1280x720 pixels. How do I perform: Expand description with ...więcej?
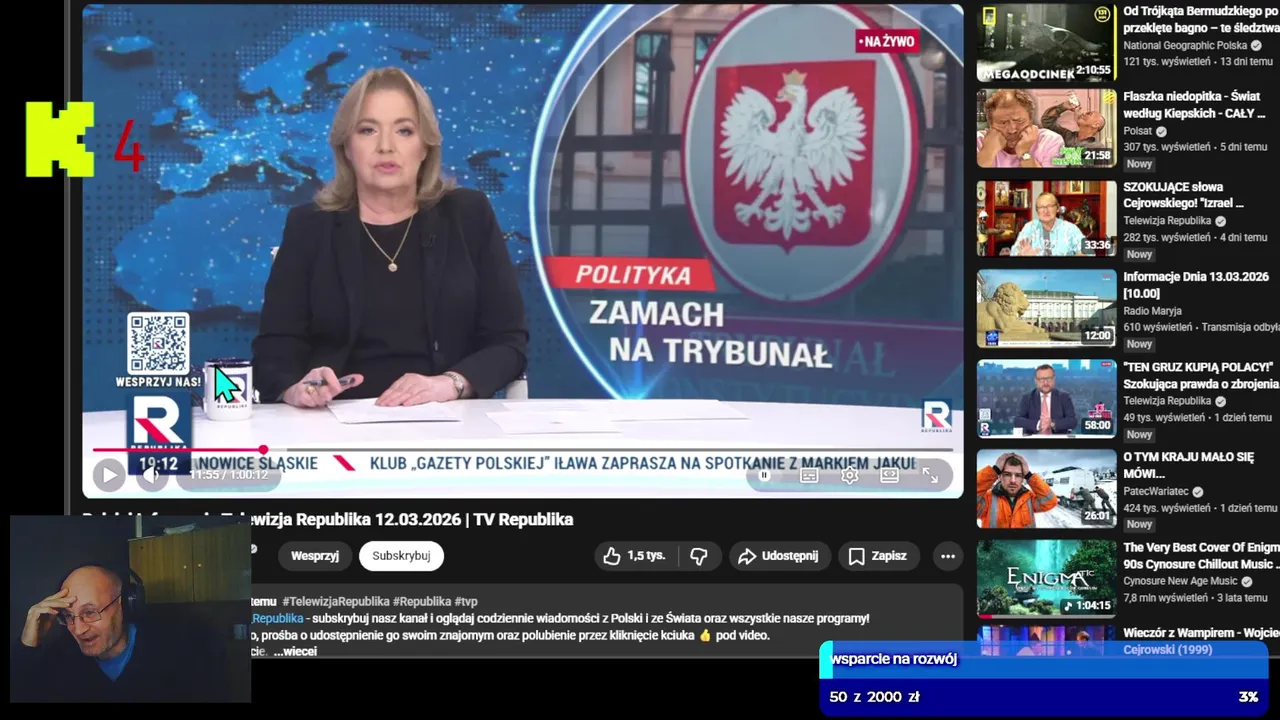coord(295,651)
